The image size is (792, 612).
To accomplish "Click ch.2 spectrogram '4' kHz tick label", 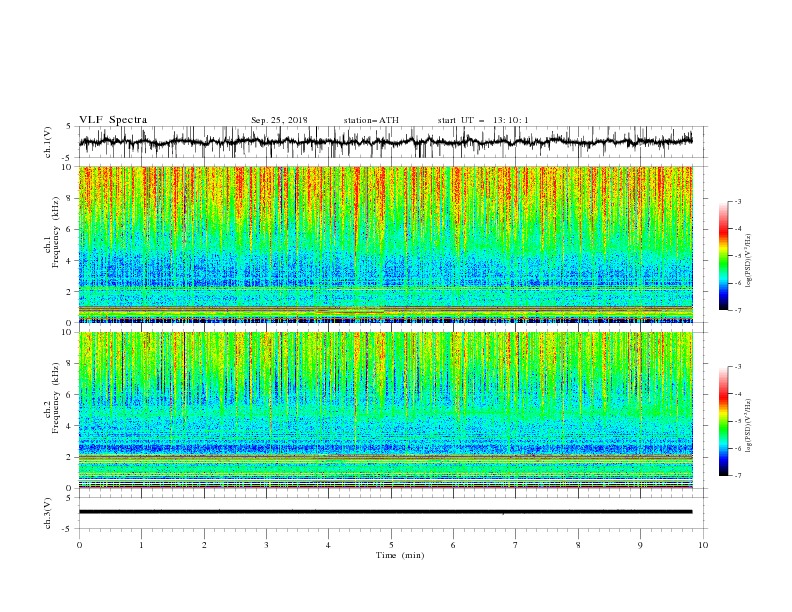I will pos(70,426).
